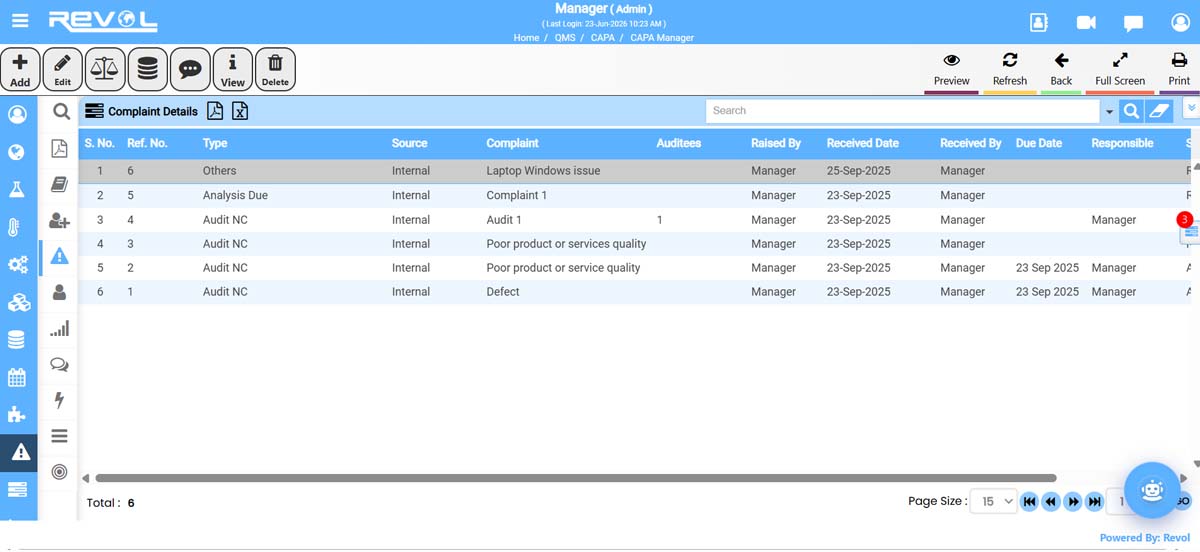Click the search magnifier in secondary sidebar
Screen dimensions: 1200x552
tap(60, 112)
